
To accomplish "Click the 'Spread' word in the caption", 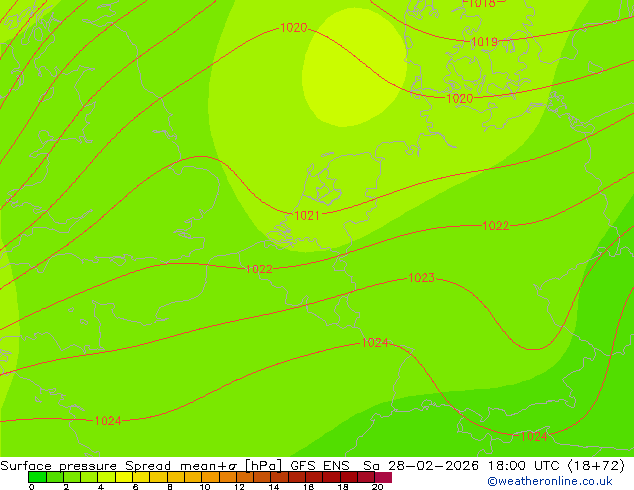I will coord(148,466).
